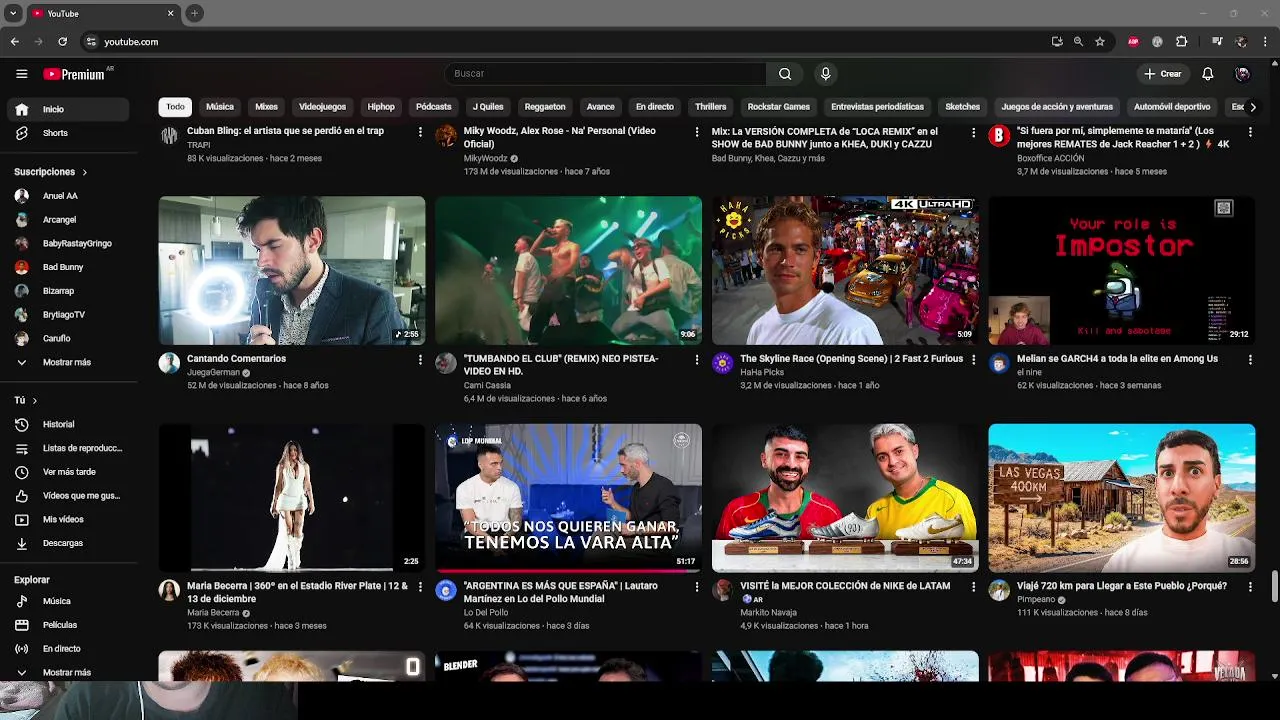Open options for Maria Becerra video
The width and height of the screenshot is (1280, 720).
[x=420, y=587]
